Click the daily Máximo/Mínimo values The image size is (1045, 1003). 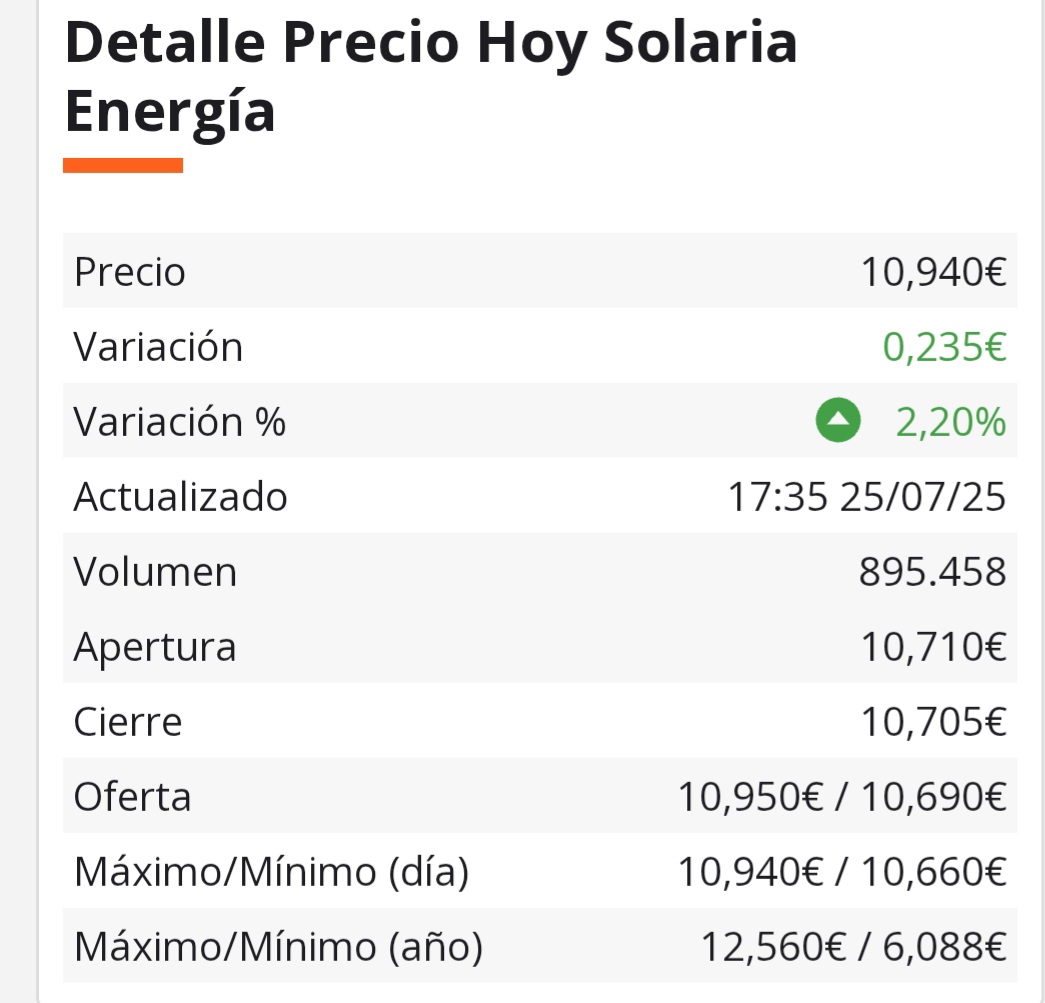click(842, 872)
